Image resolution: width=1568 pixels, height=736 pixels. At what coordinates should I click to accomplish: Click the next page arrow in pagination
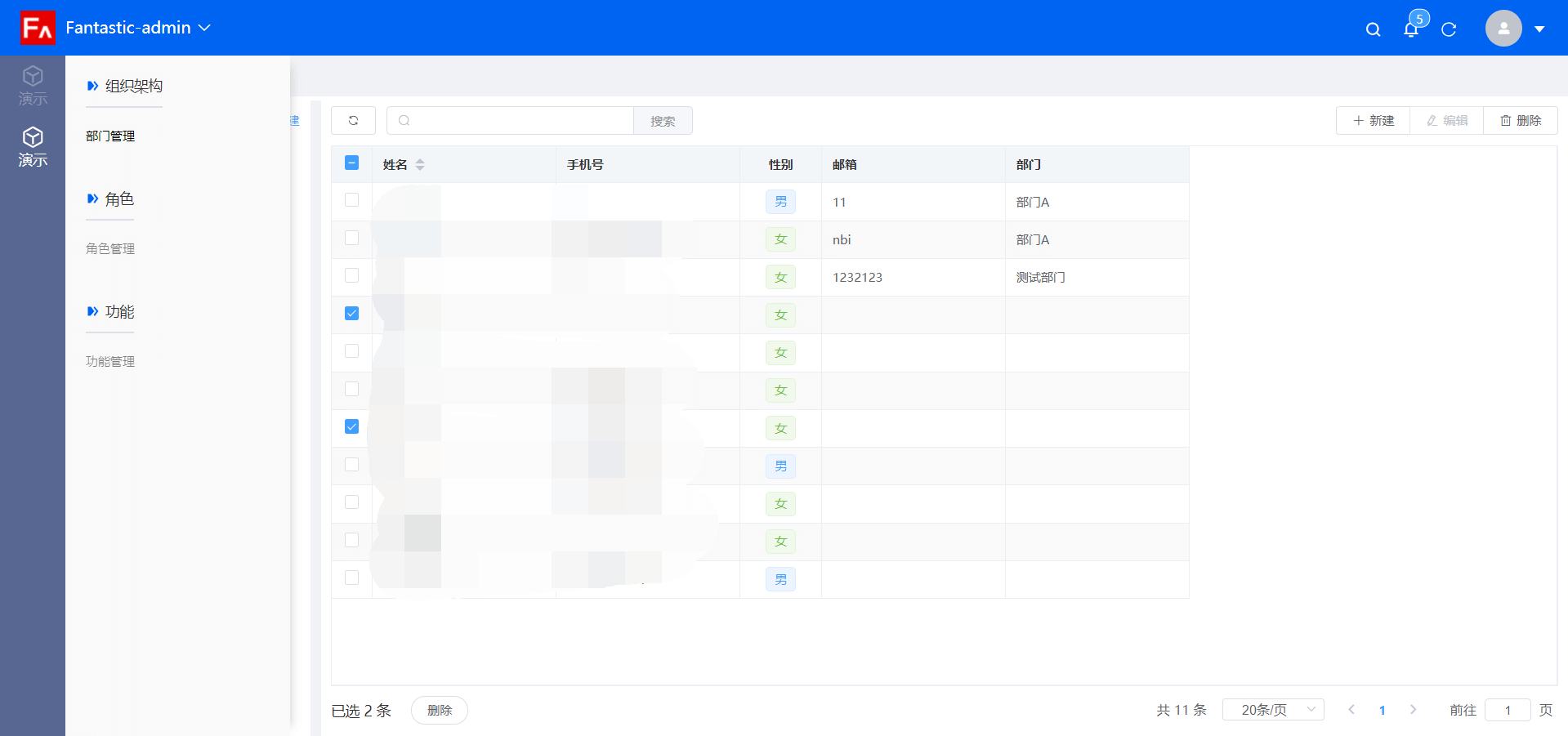1413,710
